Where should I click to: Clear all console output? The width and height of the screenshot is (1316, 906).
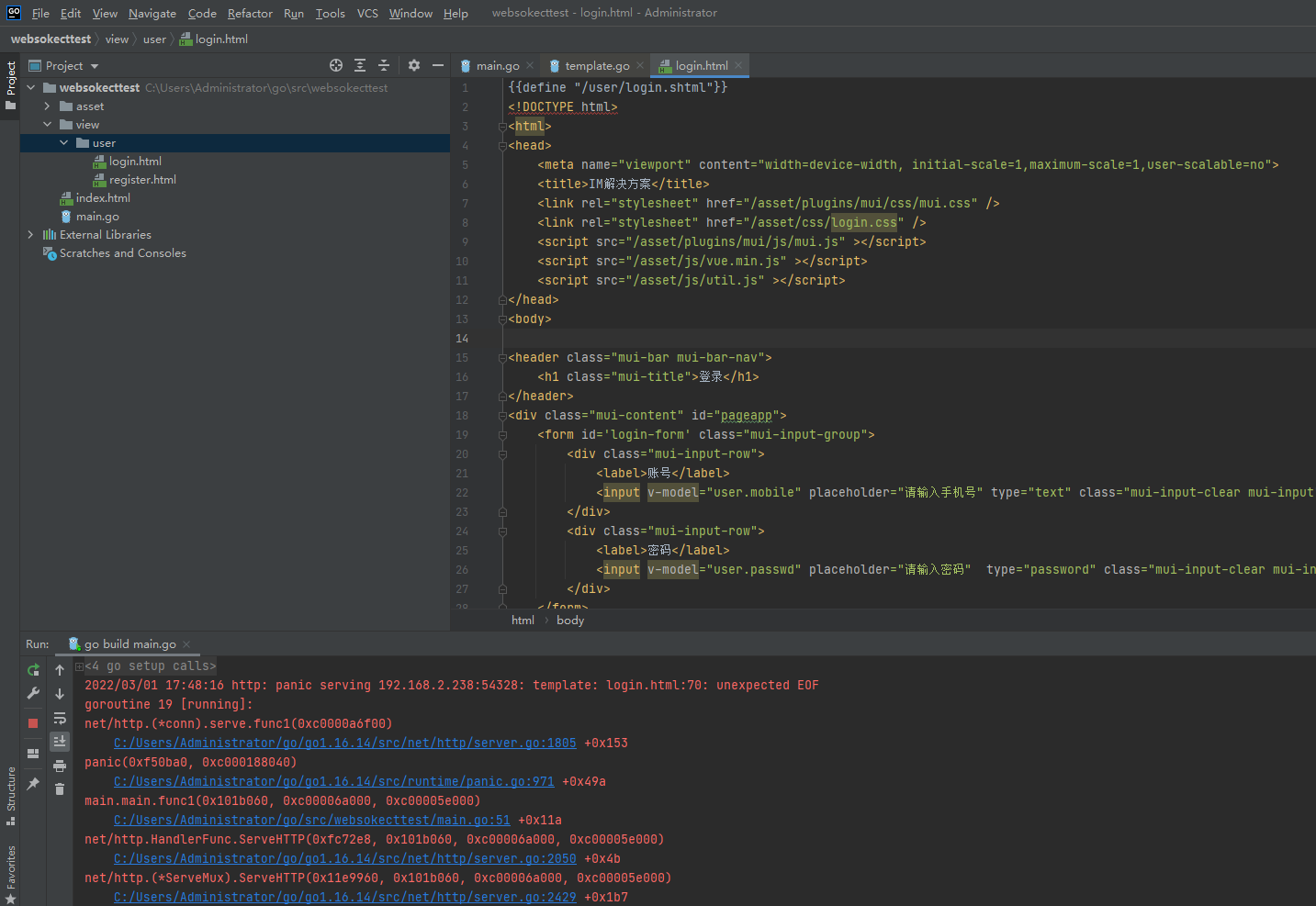coord(60,789)
